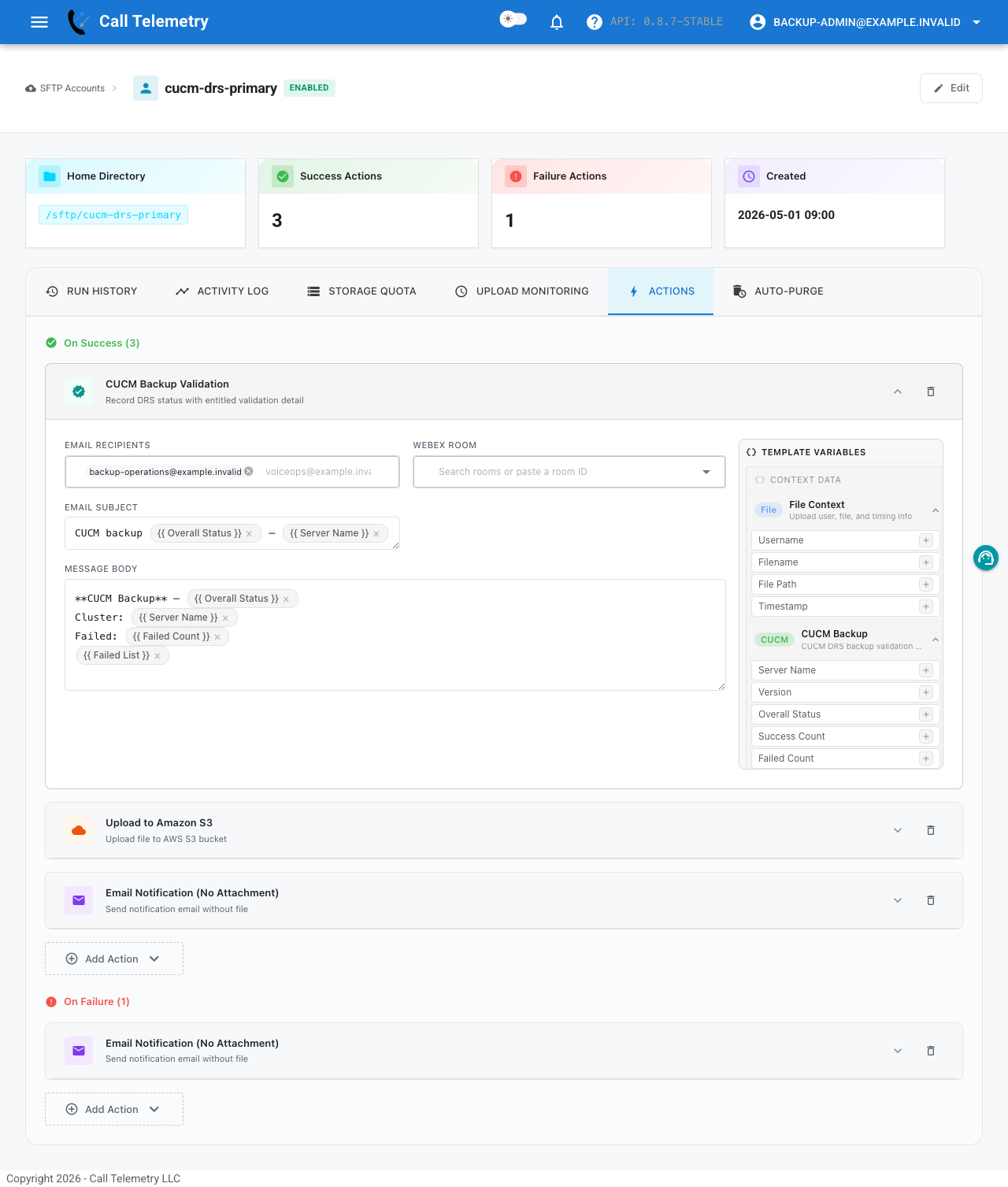Remove Server Name chip from email subject

[376, 533]
